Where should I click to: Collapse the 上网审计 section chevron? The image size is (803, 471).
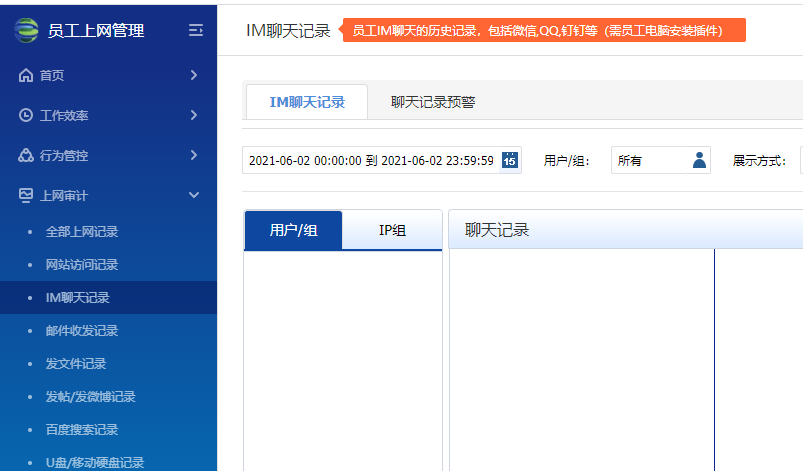pos(194,195)
